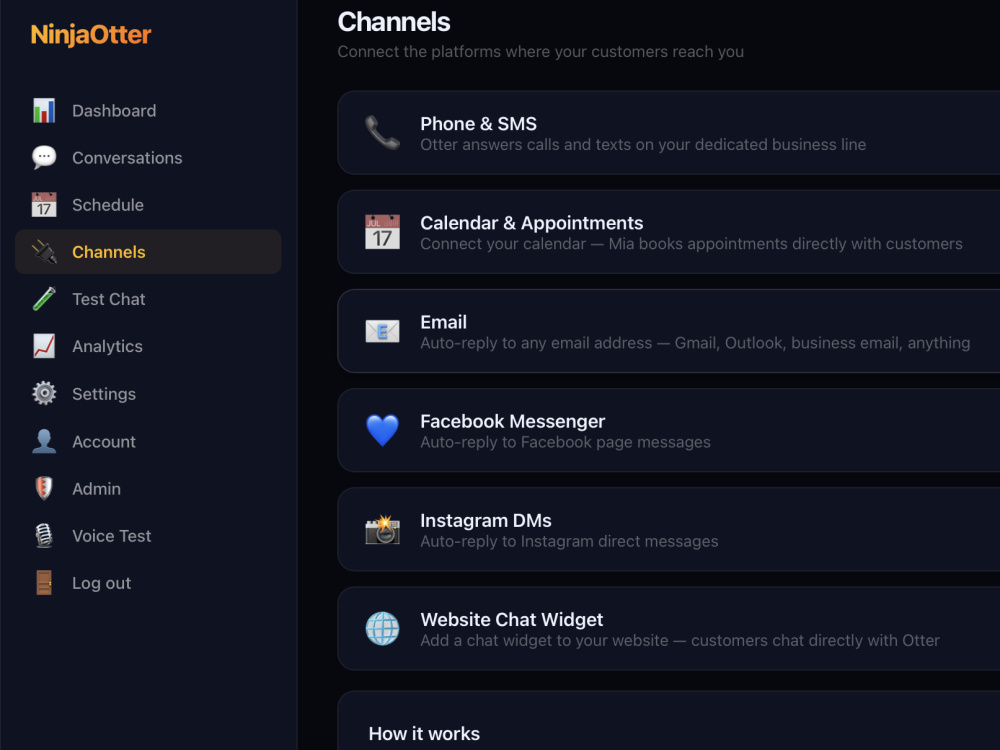Click 'Auto-reply to Facebook page messages' text
Viewport: 1000px width, 750px height.
click(565, 442)
